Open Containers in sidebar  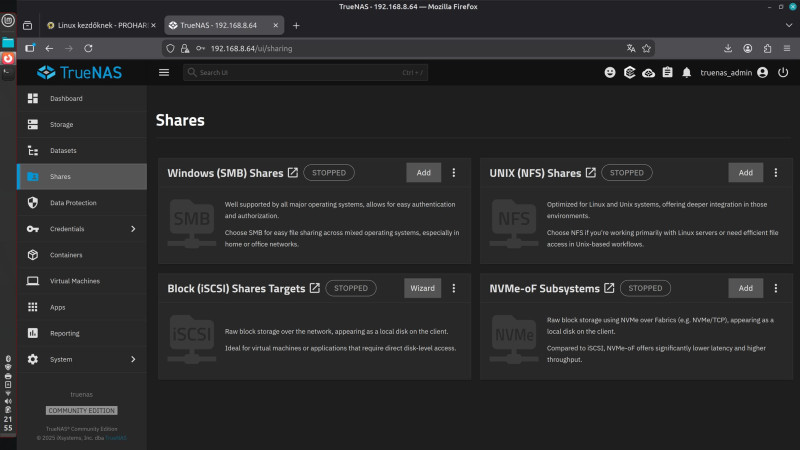click(x=82, y=255)
